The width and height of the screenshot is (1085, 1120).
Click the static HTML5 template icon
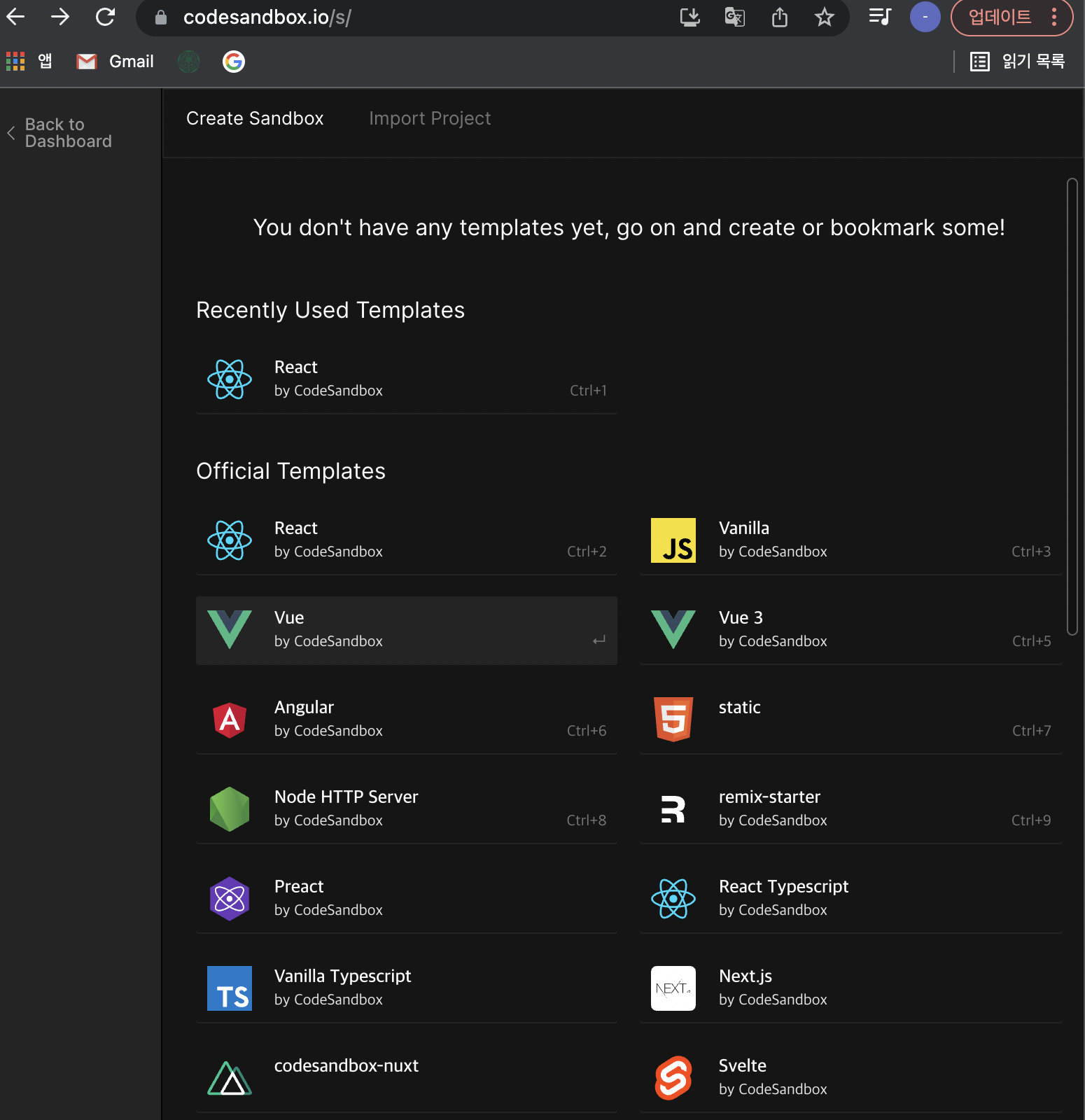[673, 719]
